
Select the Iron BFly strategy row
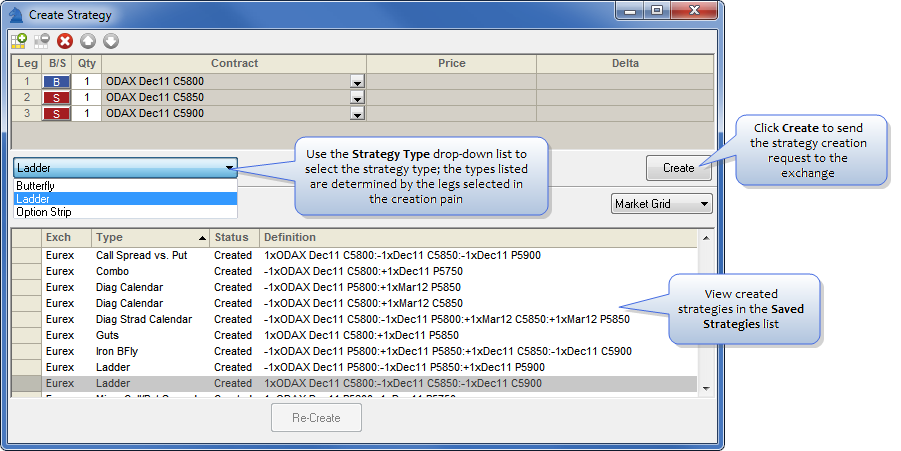point(355,352)
